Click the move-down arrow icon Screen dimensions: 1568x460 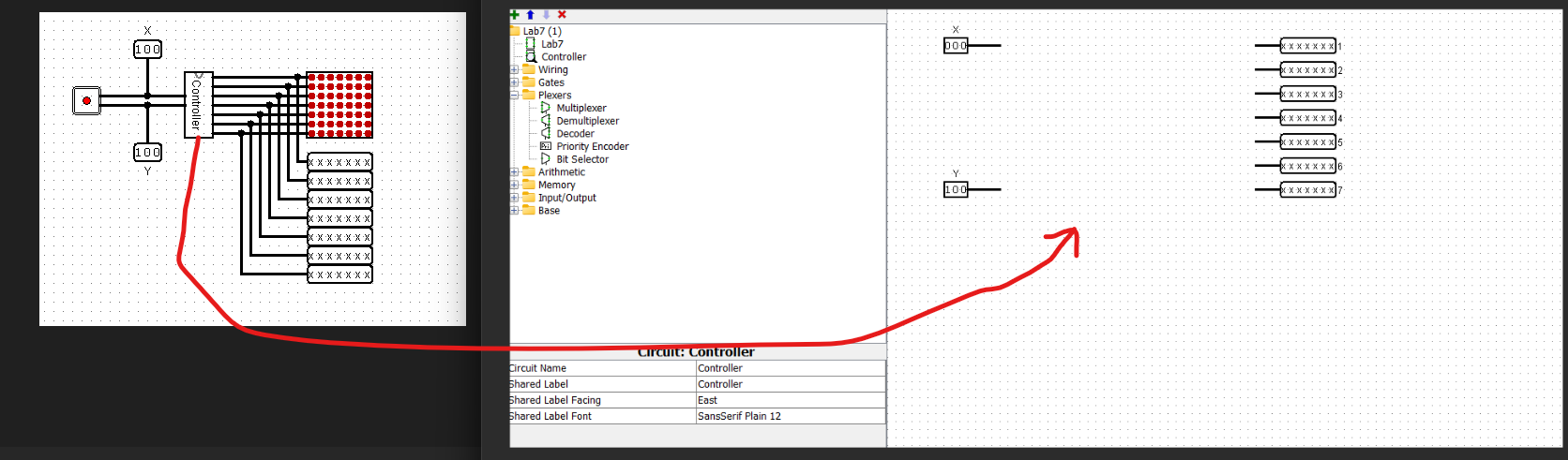tap(546, 14)
